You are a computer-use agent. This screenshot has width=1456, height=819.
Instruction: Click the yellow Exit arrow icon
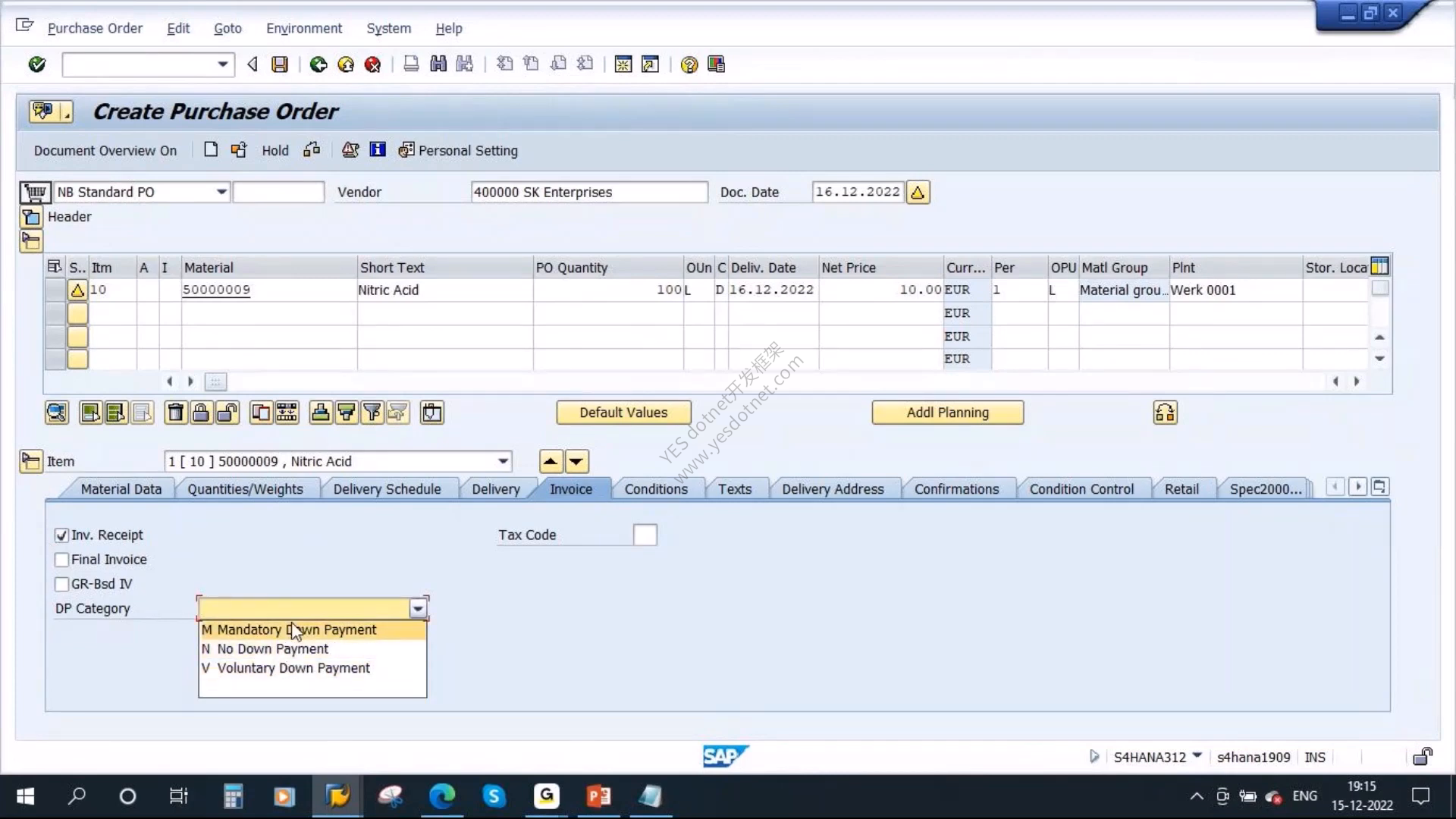tap(346, 64)
